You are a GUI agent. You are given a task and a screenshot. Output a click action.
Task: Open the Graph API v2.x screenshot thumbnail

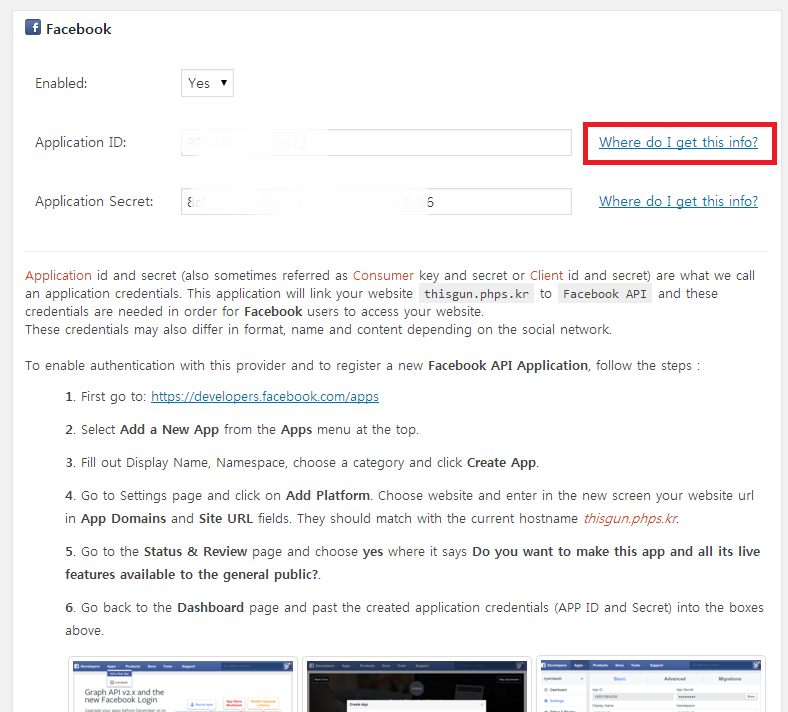182,684
